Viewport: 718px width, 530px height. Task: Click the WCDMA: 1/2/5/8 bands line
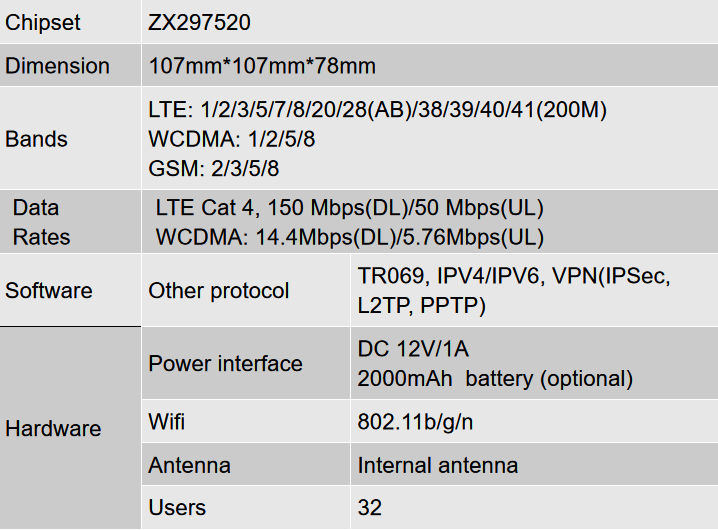232,139
